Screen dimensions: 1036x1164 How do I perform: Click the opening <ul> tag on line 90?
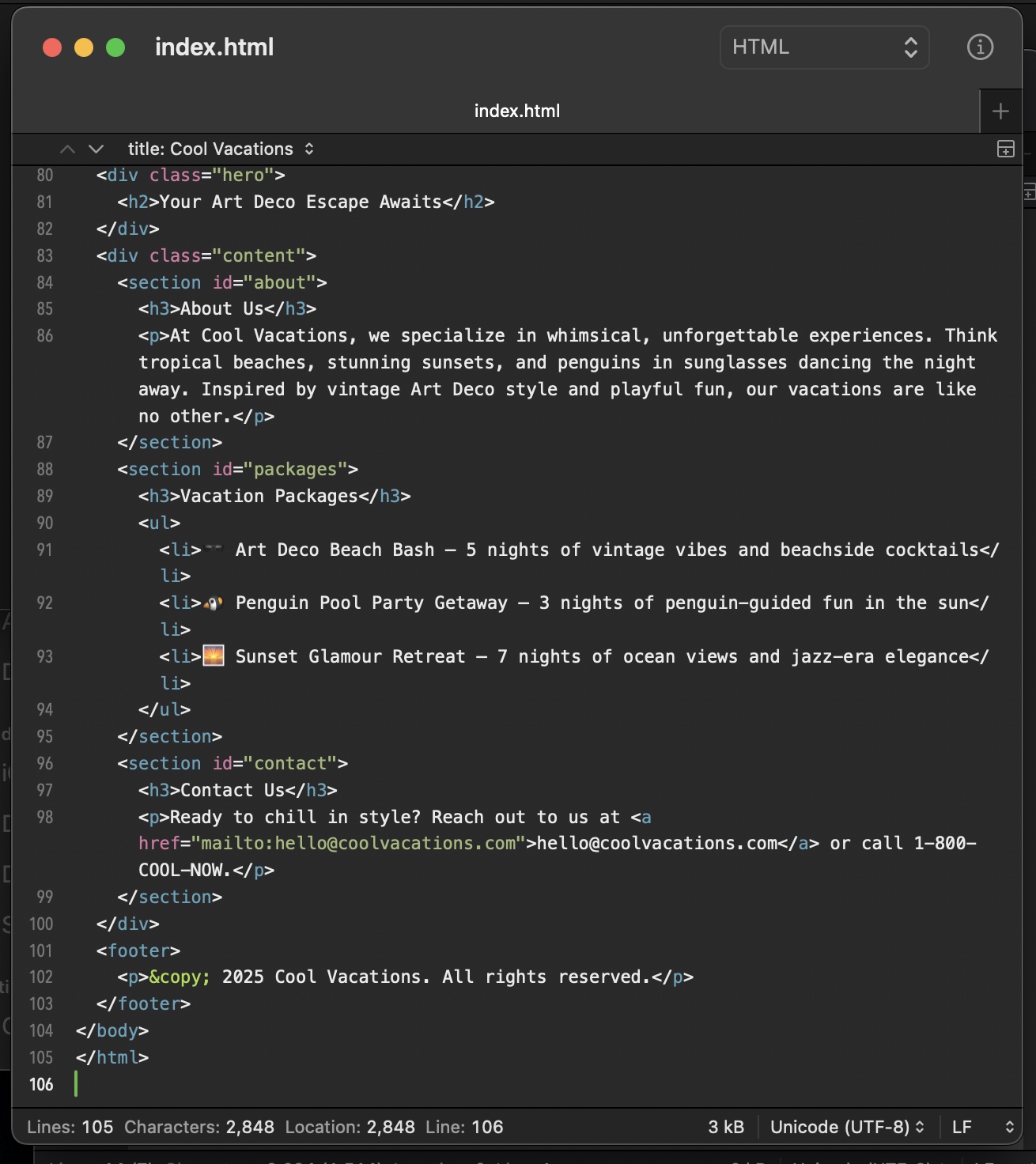pyautogui.click(x=160, y=523)
